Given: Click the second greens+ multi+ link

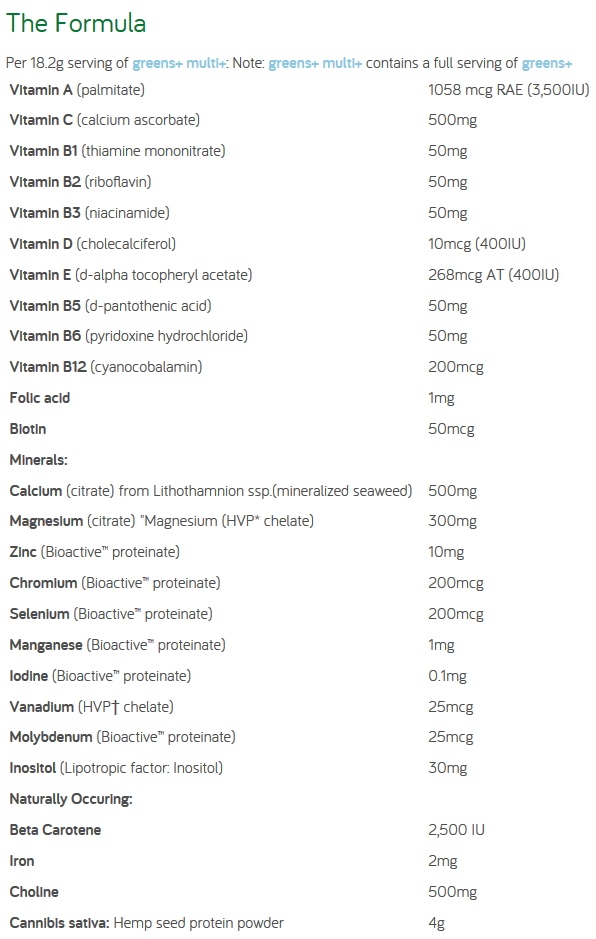Looking at the screenshot, I should (315, 63).
